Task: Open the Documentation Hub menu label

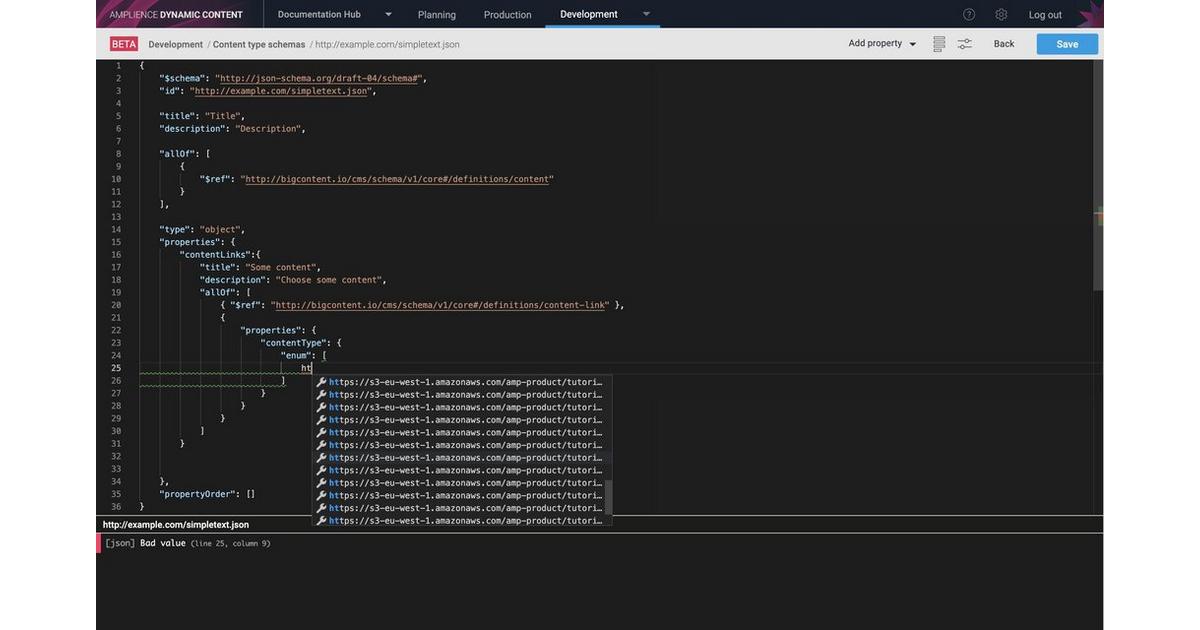Action: click(319, 14)
